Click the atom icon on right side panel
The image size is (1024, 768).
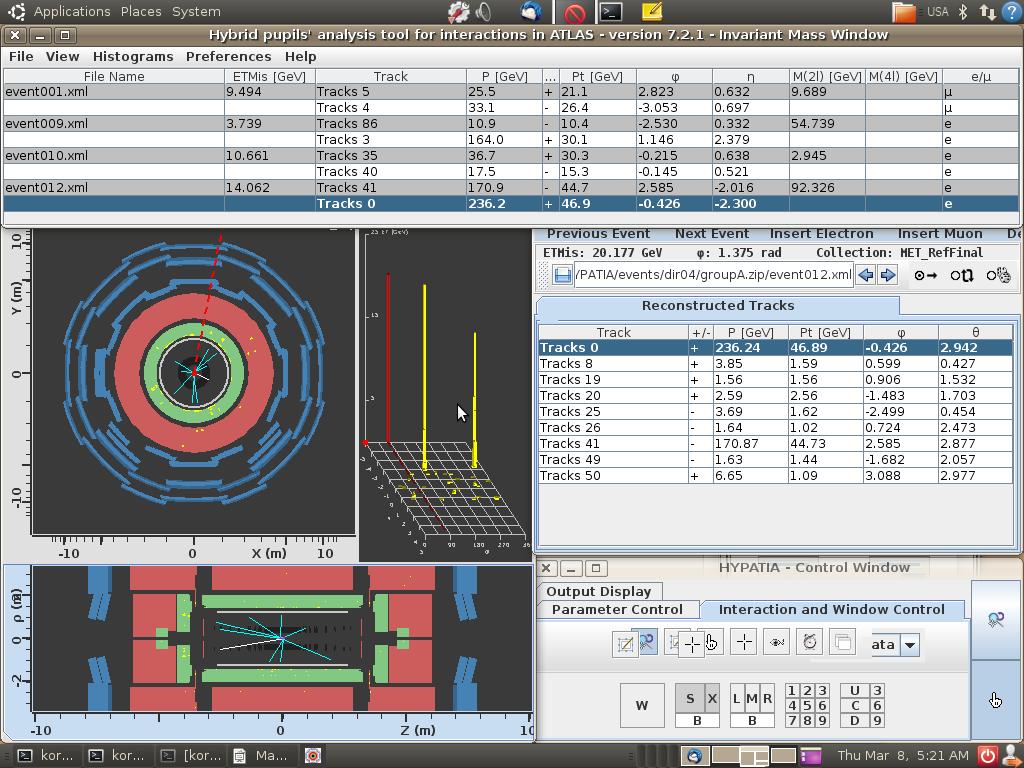click(995, 620)
